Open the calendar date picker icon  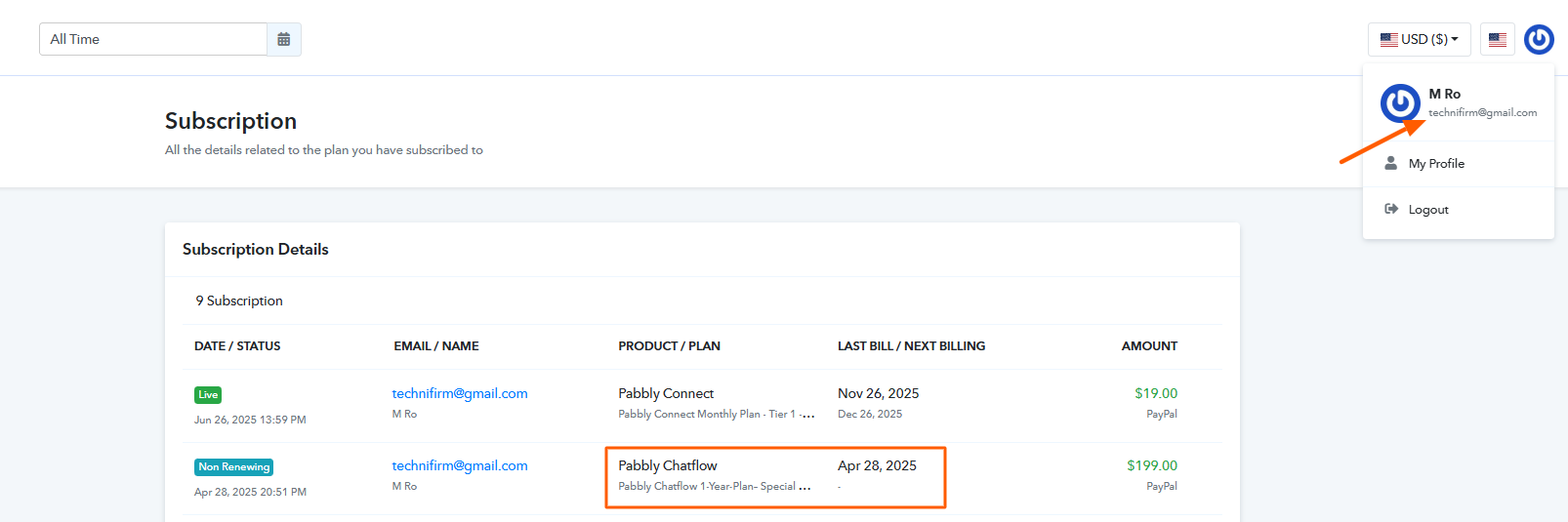284,39
